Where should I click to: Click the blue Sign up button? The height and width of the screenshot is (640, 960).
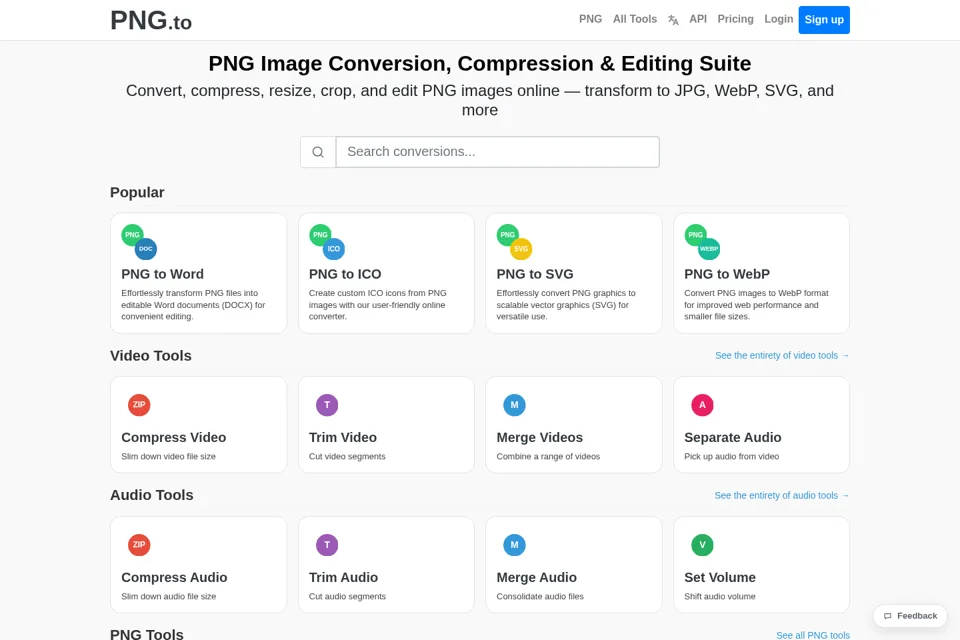click(x=824, y=20)
